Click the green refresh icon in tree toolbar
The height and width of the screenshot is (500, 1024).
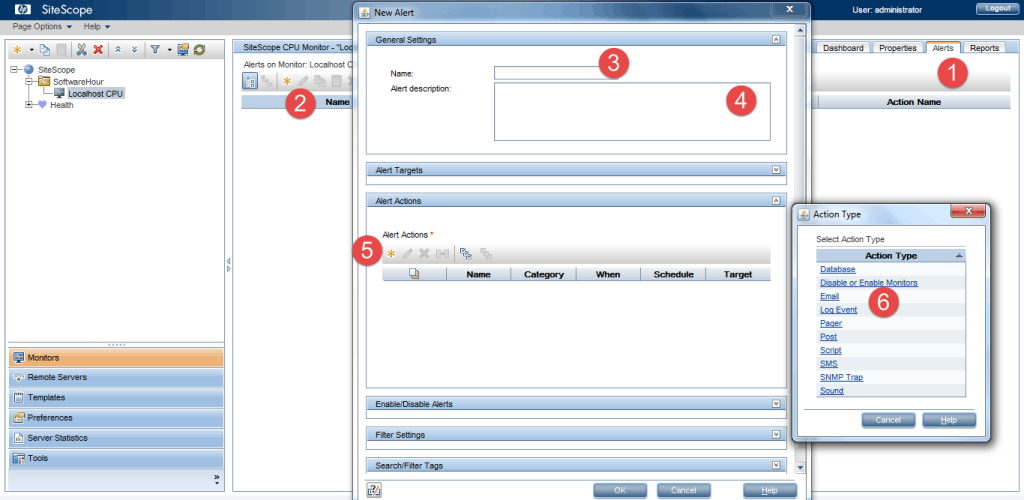[199, 49]
